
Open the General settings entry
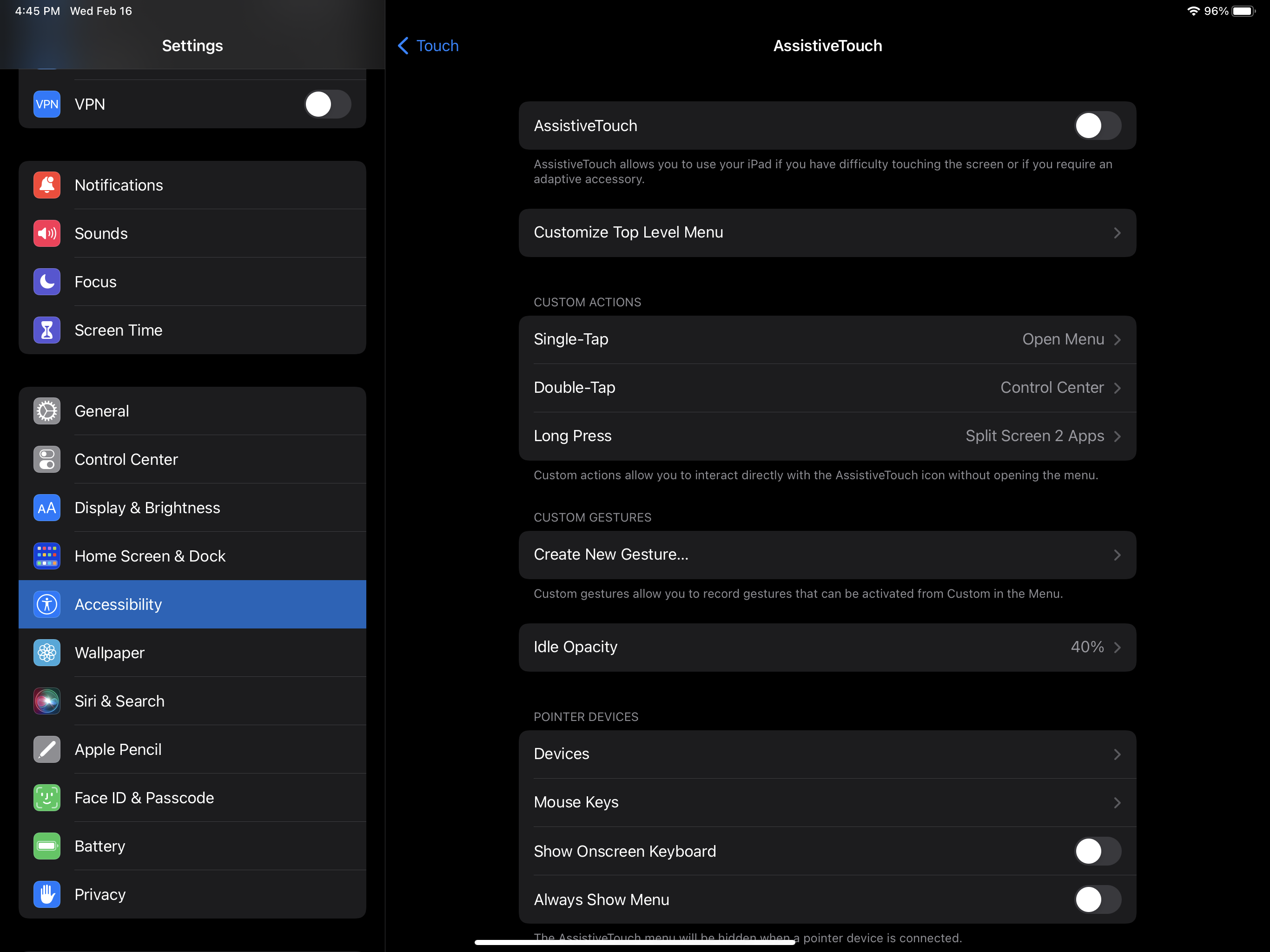click(192, 410)
